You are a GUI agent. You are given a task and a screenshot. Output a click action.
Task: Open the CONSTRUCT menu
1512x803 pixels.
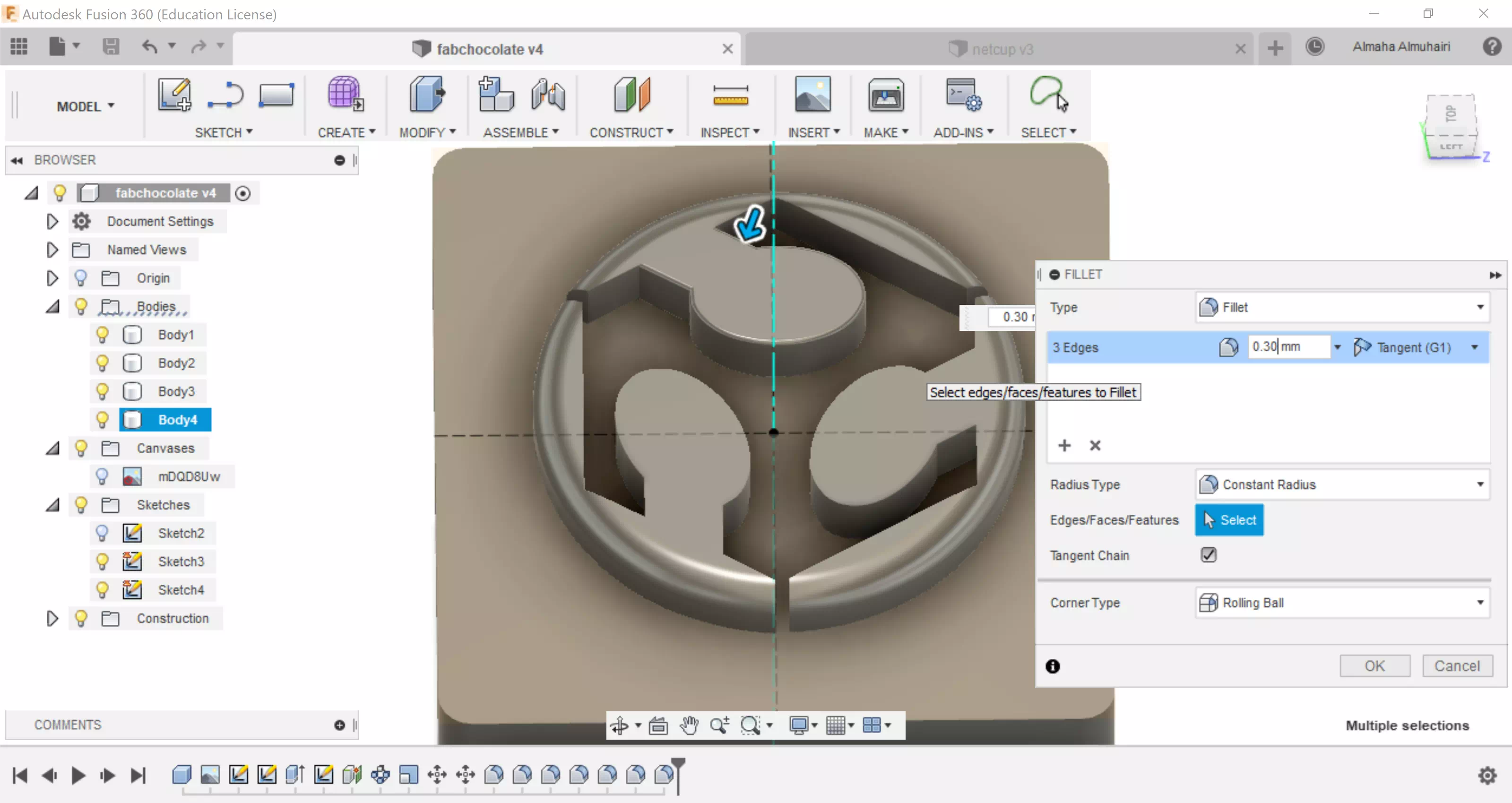coord(631,133)
